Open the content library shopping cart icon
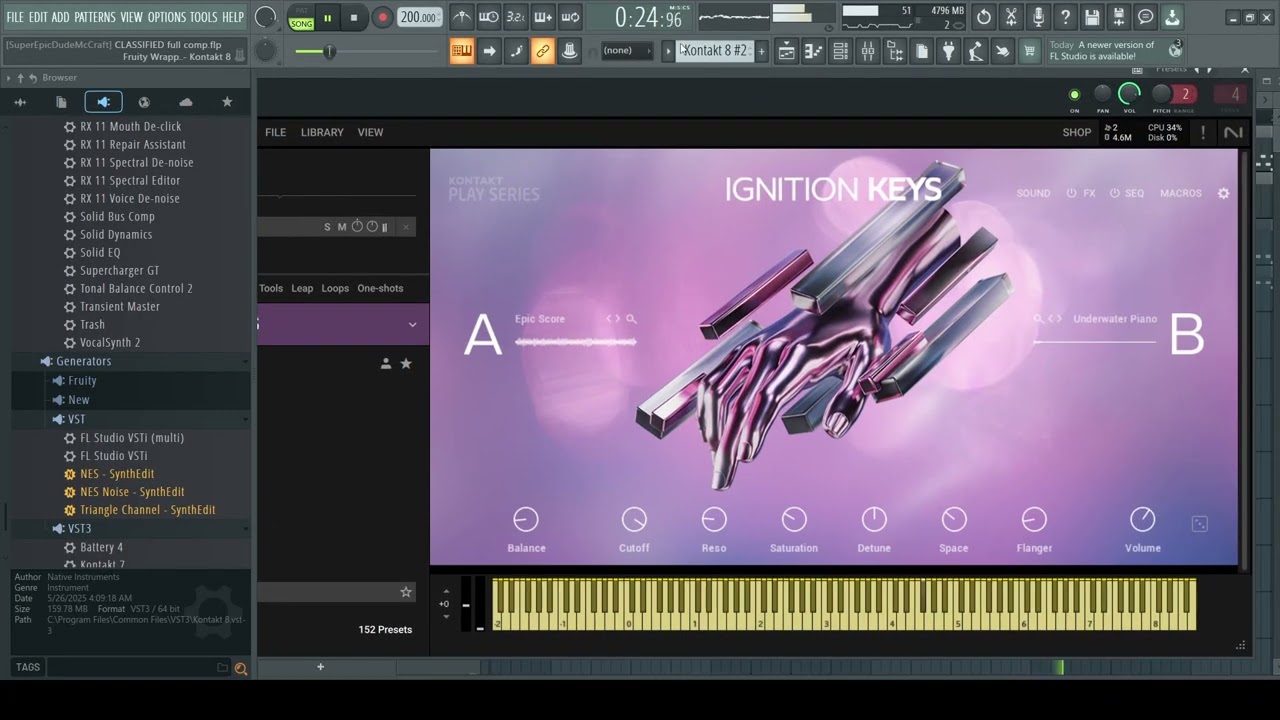The height and width of the screenshot is (720, 1280). tap(1029, 52)
